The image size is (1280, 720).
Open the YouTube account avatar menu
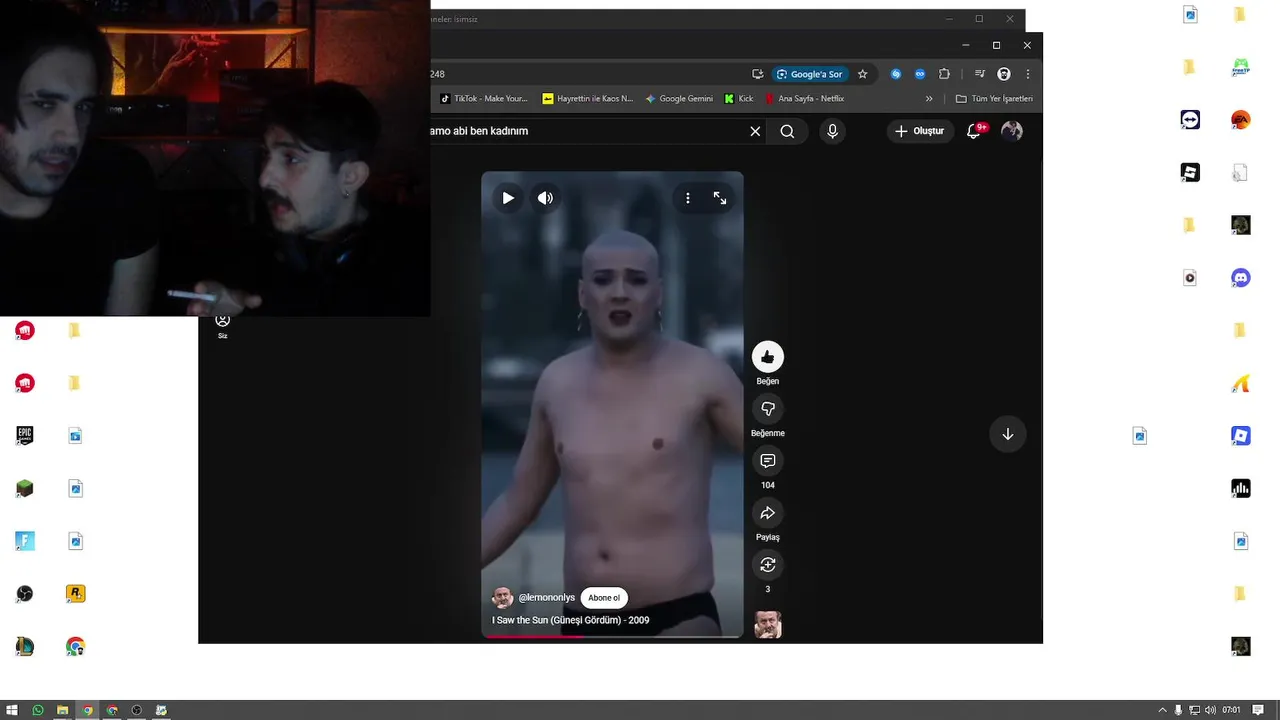point(1012,131)
